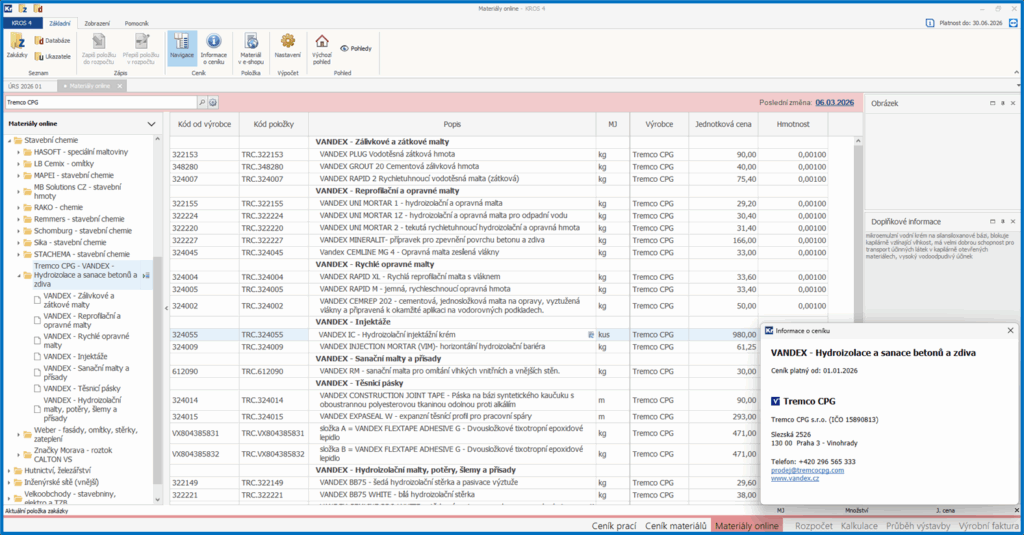Collapse the Stavební chemie tree node
The image size is (1024, 535).
tap(8, 140)
